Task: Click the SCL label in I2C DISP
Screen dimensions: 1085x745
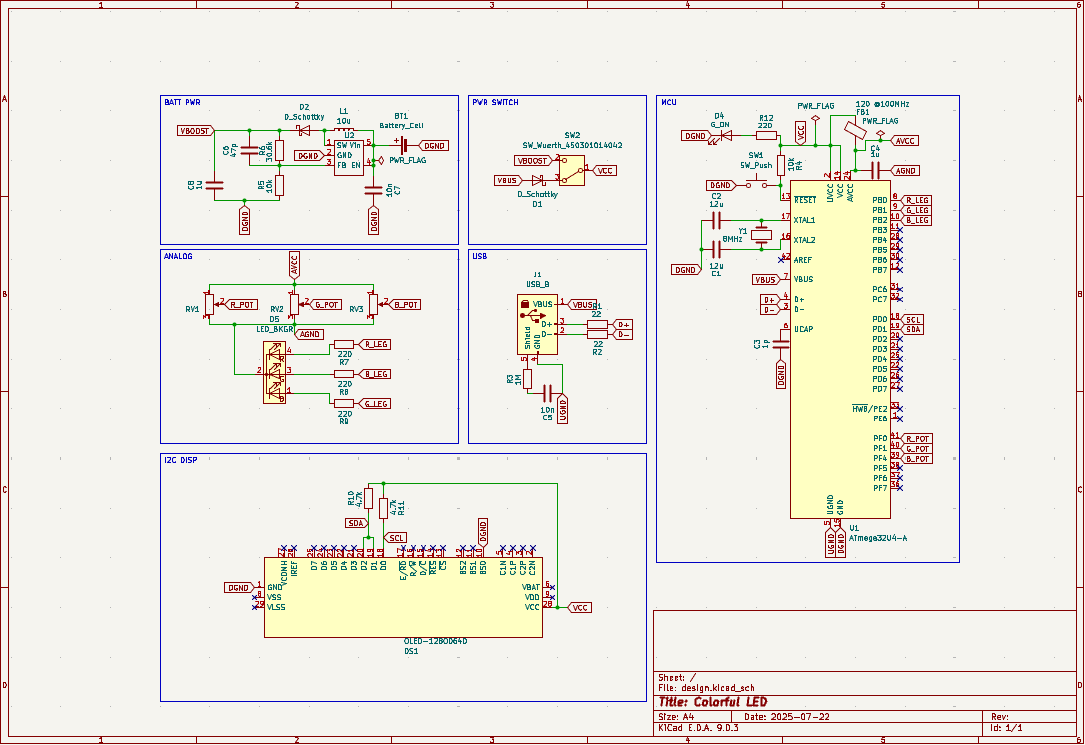Action: click(x=396, y=537)
